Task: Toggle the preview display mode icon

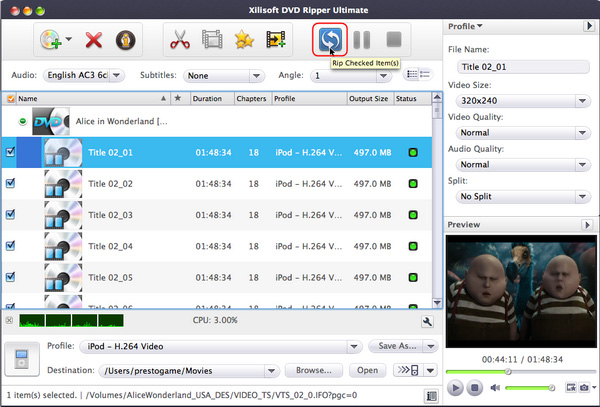Action: [571, 388]
